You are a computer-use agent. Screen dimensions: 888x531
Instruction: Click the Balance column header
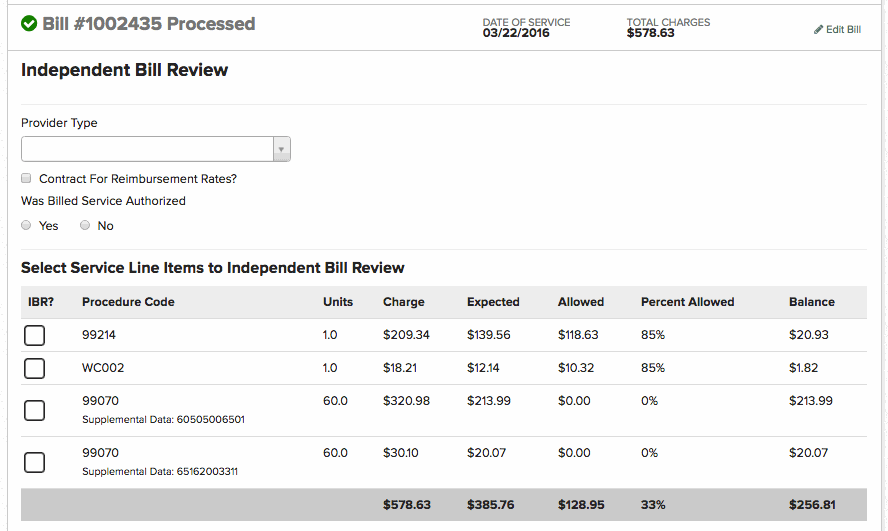[x=811, y=302]
